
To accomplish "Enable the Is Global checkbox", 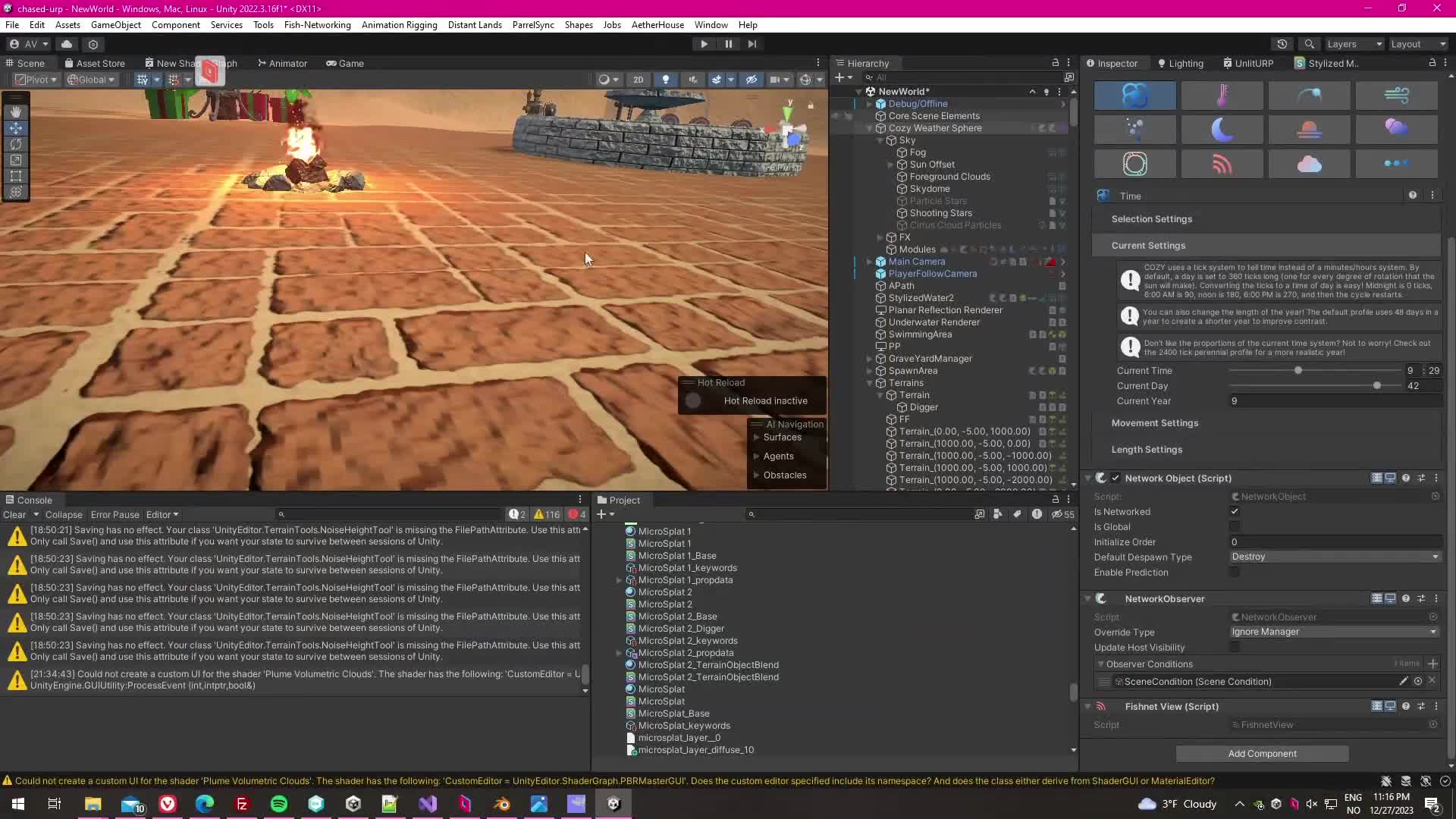I will click(x=1235, y=527).
